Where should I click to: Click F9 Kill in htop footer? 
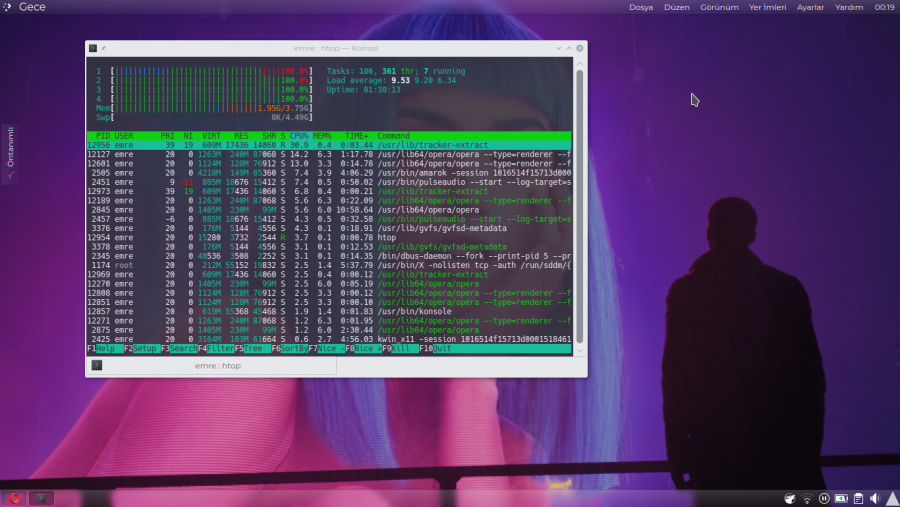pos(397,348)
